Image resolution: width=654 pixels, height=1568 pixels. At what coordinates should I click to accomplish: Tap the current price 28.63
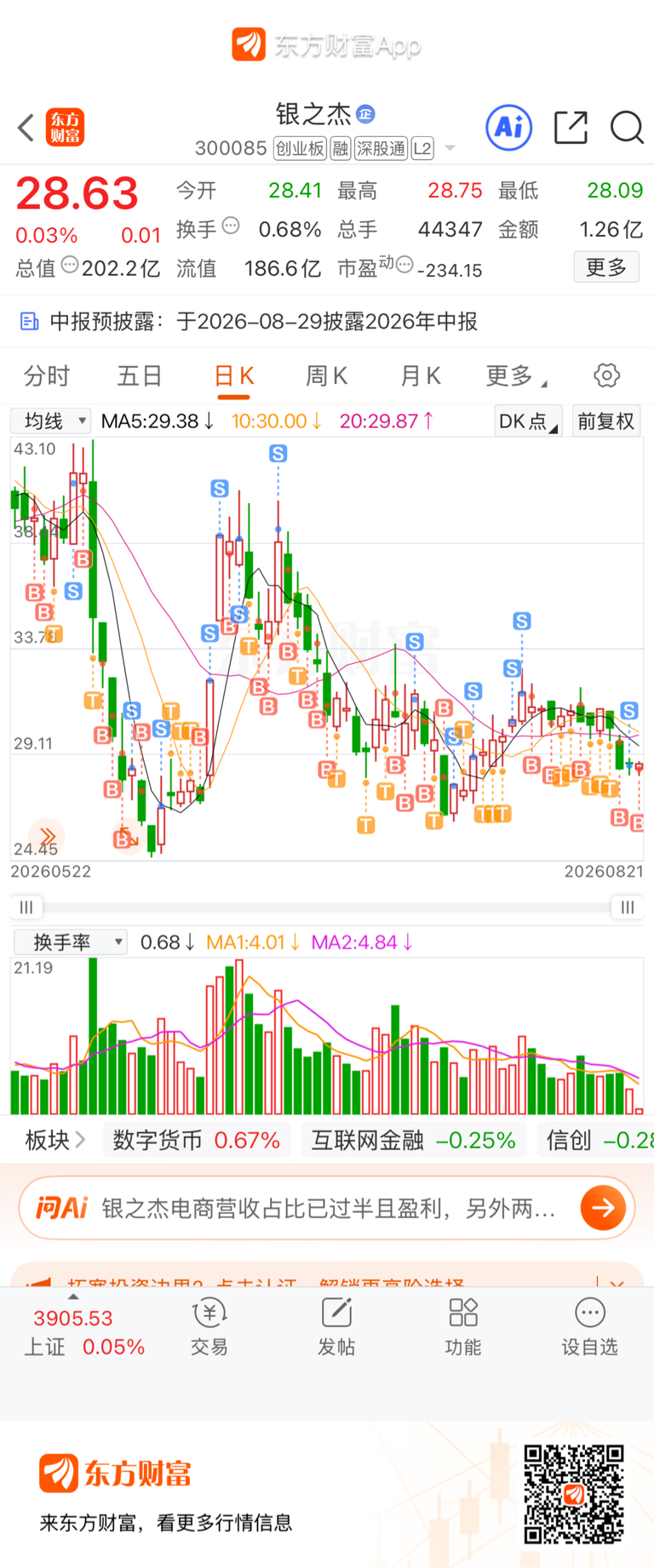click(x=77, y=194)
